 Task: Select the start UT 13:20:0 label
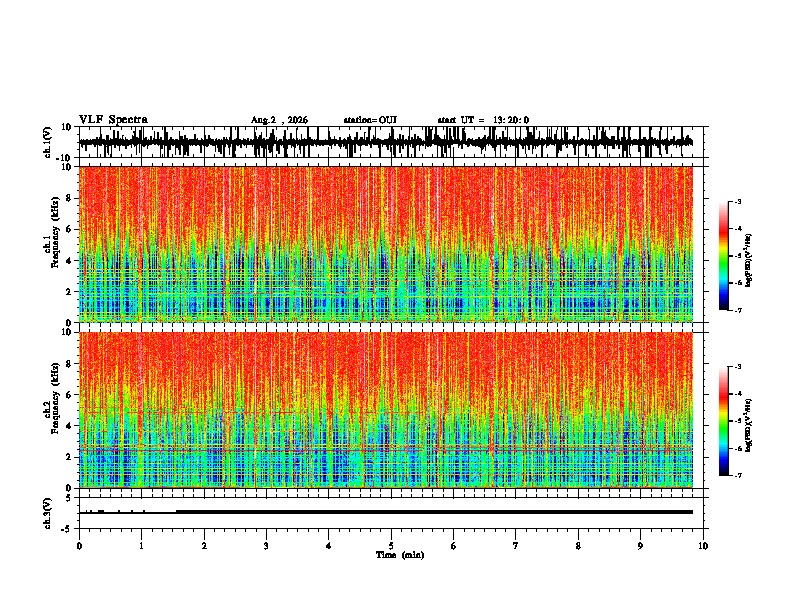483,120
